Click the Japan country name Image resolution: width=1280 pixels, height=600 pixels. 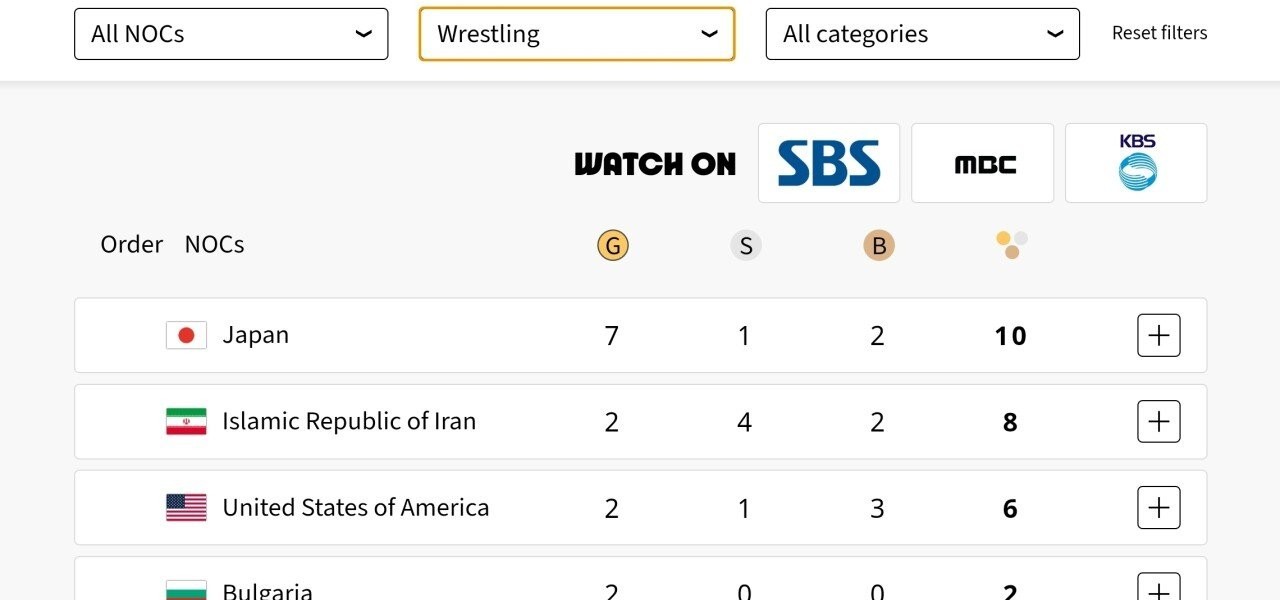(255, 335)
